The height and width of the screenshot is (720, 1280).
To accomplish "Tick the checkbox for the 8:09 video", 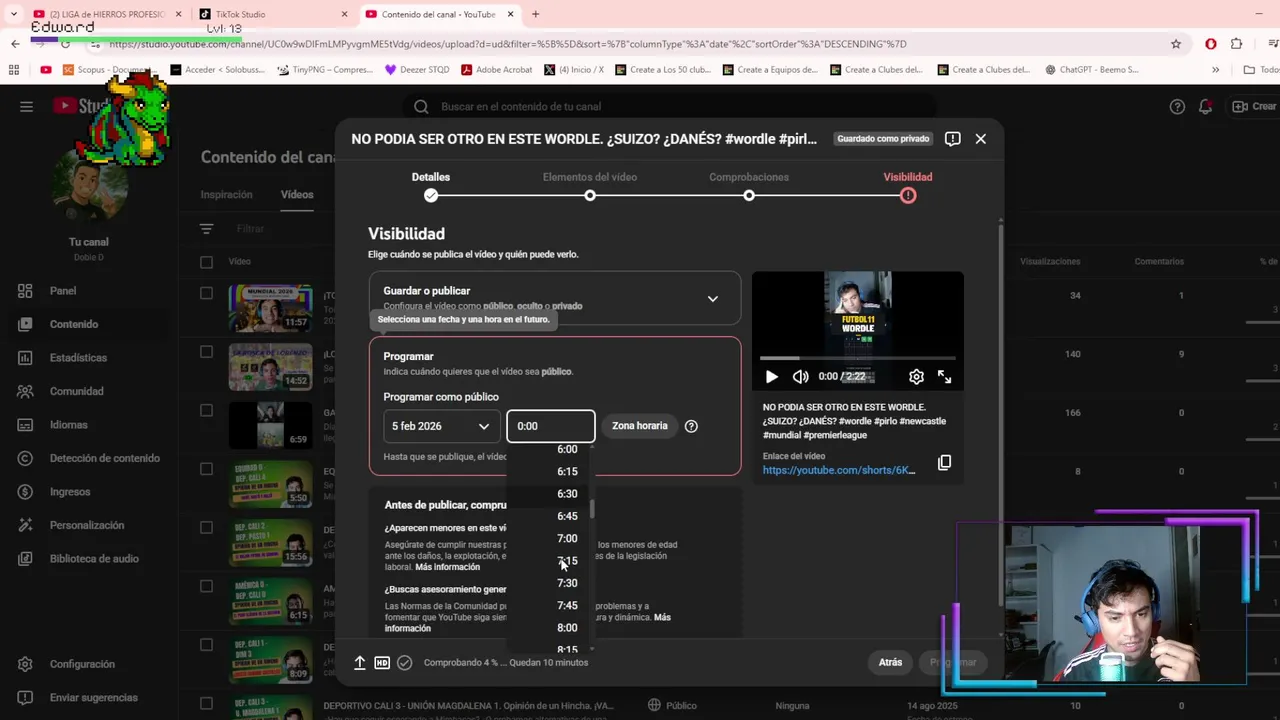I will coord(206,644).
